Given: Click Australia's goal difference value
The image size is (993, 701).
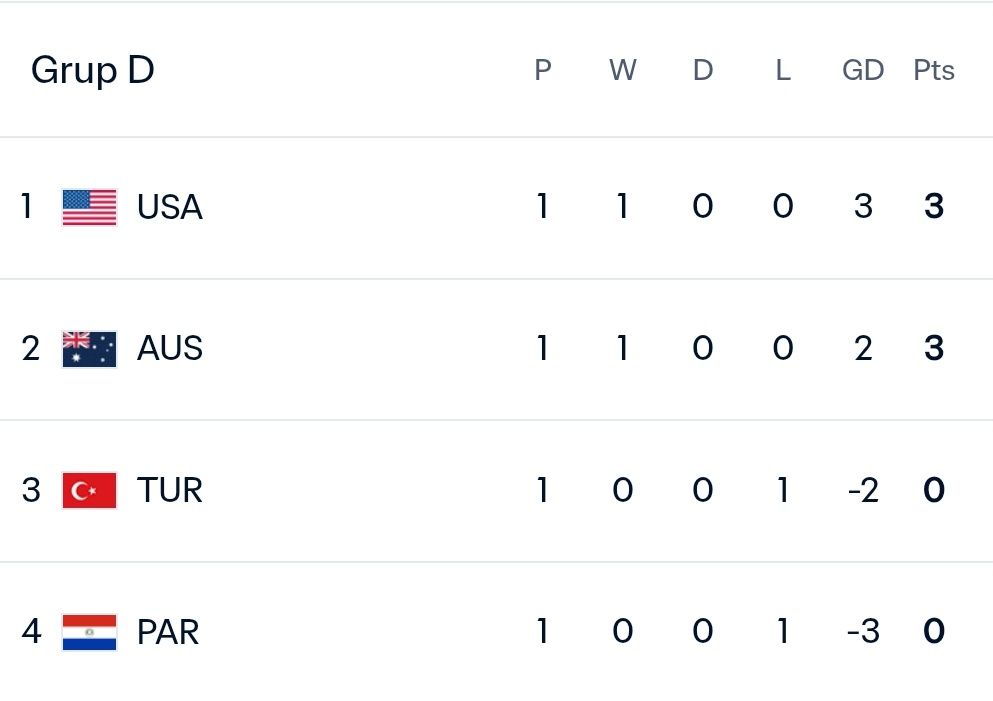Looking at the screenshot, I should pos(863,348).
